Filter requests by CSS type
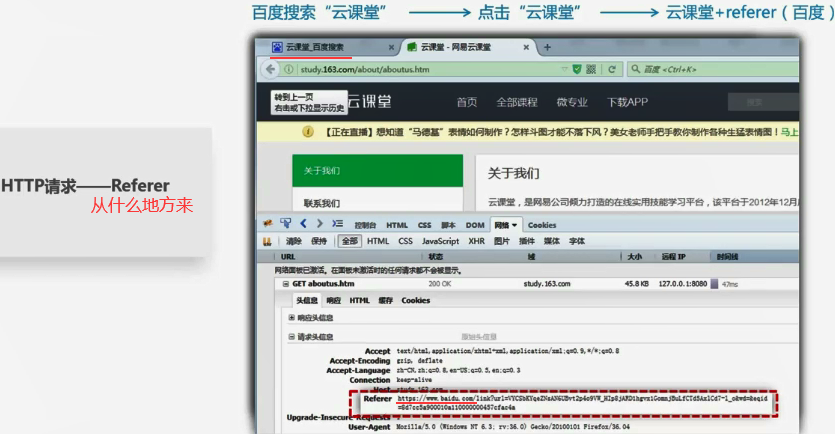 [405, 241]
